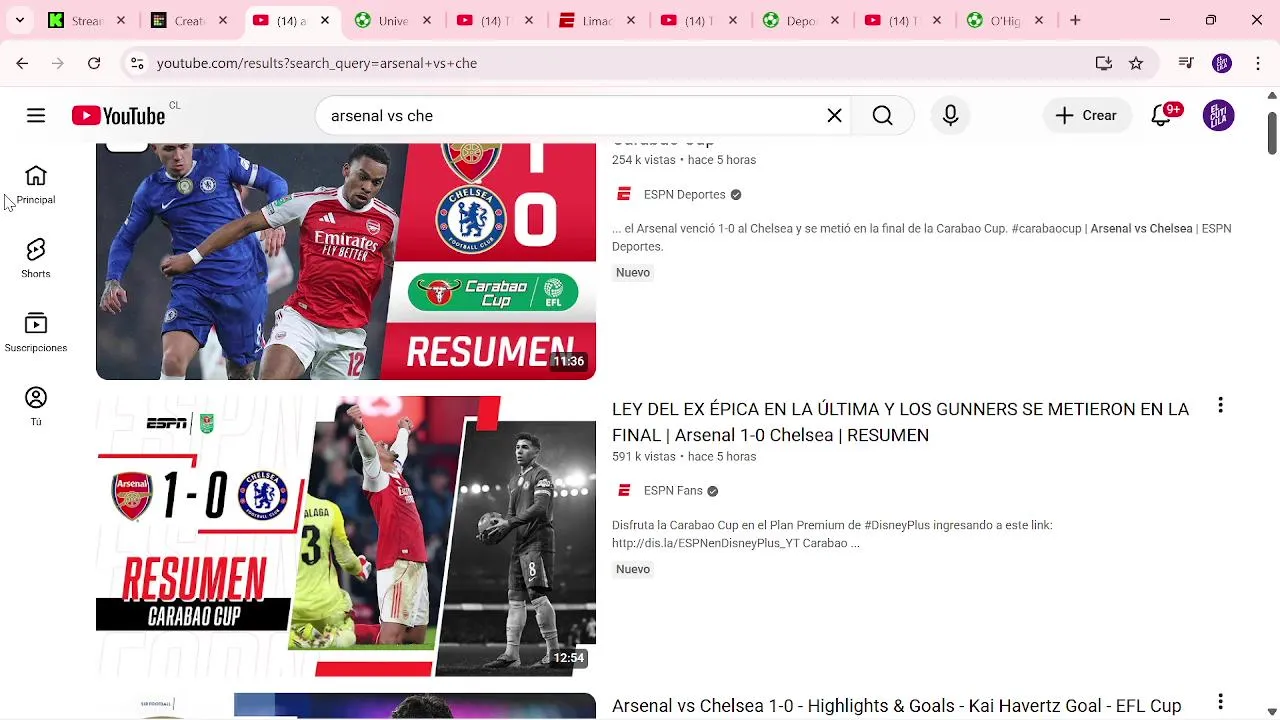The image size is (1280, 720).
Task: Open the YouTube hamburger guide menu
Action: [36, 116]
